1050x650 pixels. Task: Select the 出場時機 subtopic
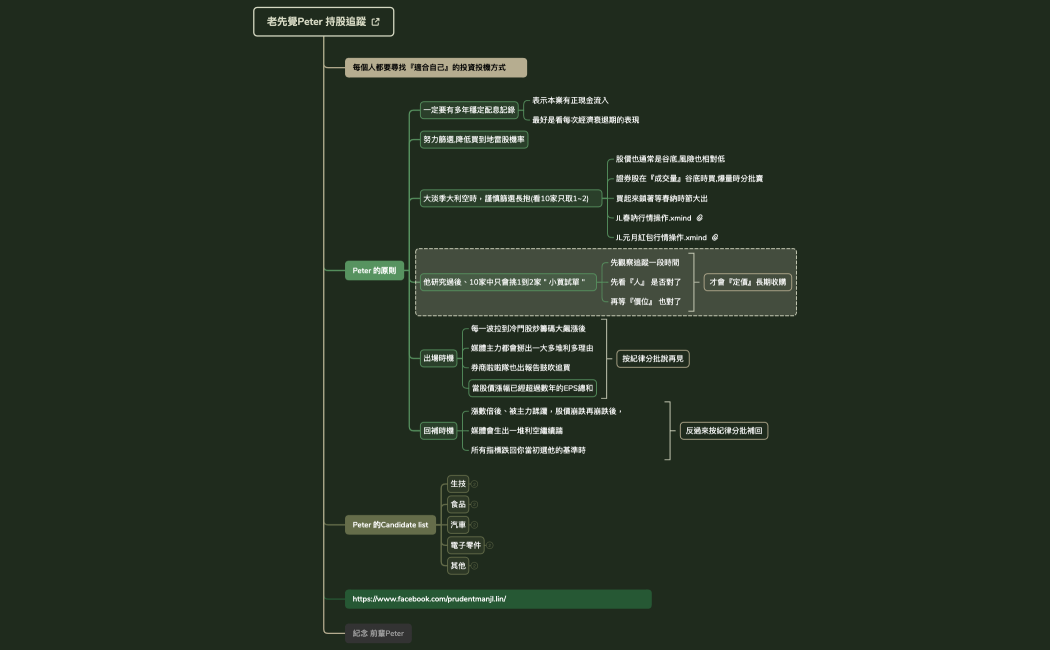(x=438, y=358)
